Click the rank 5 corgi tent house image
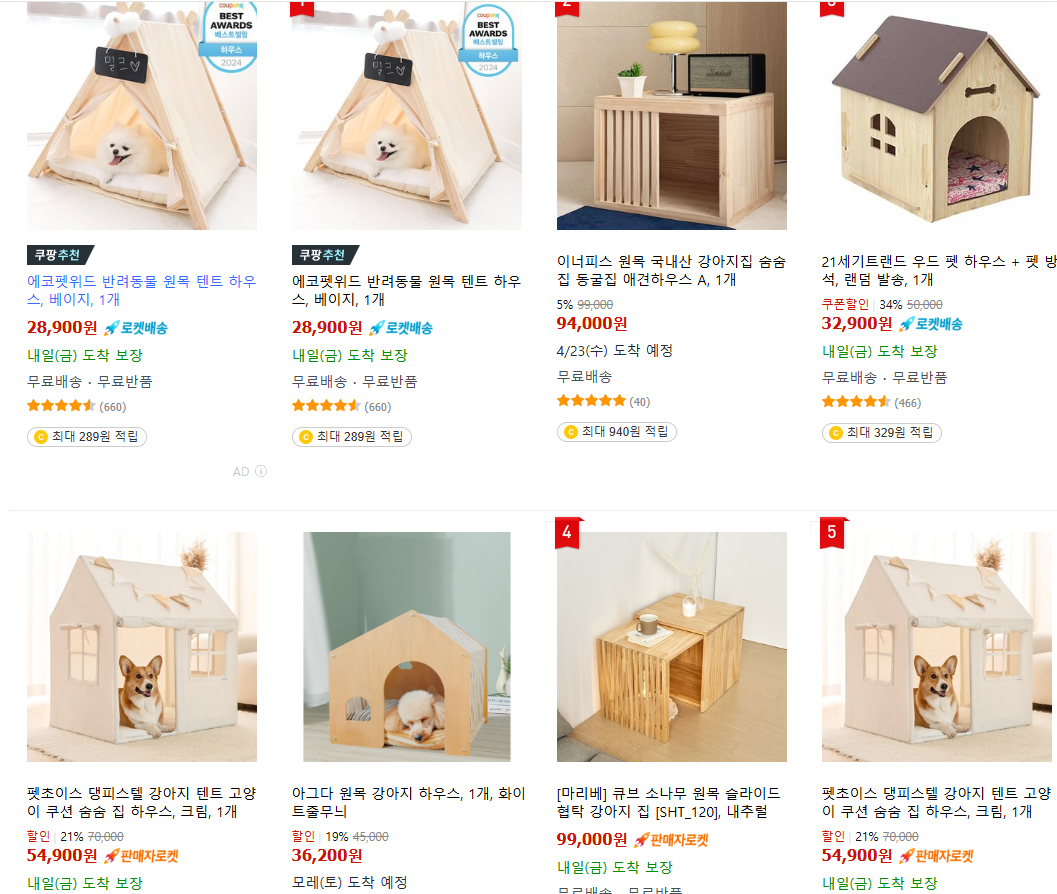The width and height of the screenshot is (1057, 894). (x=936, y=647)
